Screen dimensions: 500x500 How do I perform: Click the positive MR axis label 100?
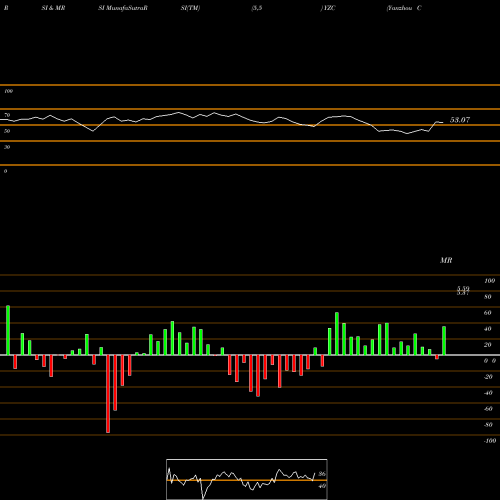pyautogui.click(x=490, y=281)
